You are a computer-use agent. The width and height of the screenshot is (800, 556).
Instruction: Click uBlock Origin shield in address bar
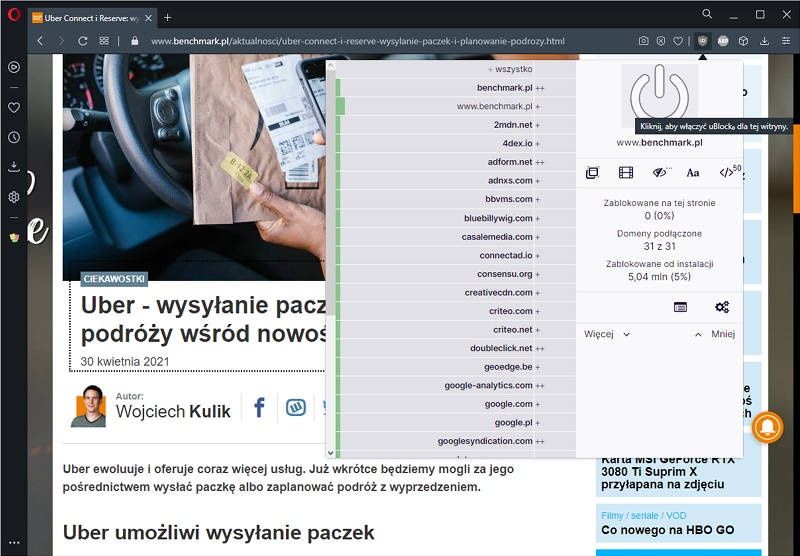[703, 41]
